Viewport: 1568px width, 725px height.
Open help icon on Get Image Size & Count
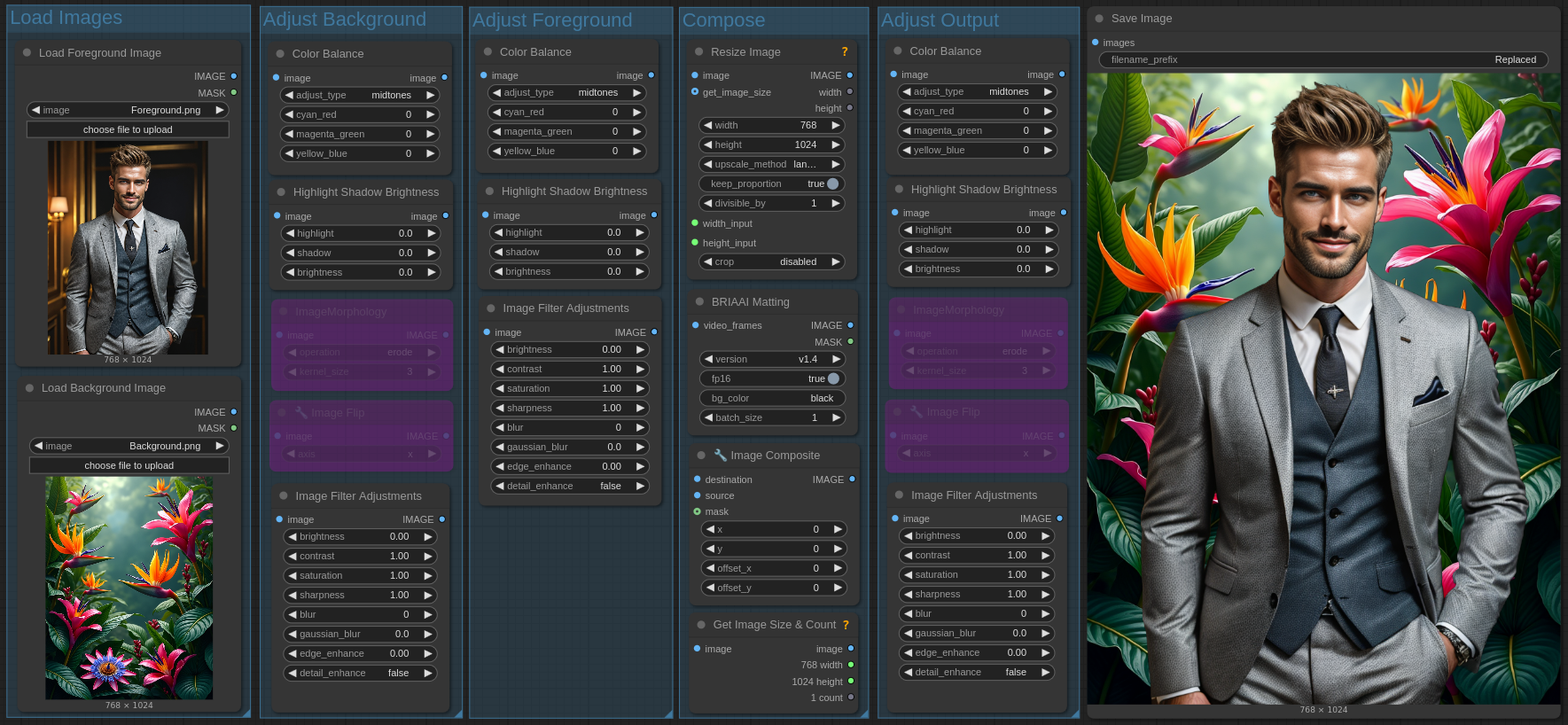[x=846, y=625]
